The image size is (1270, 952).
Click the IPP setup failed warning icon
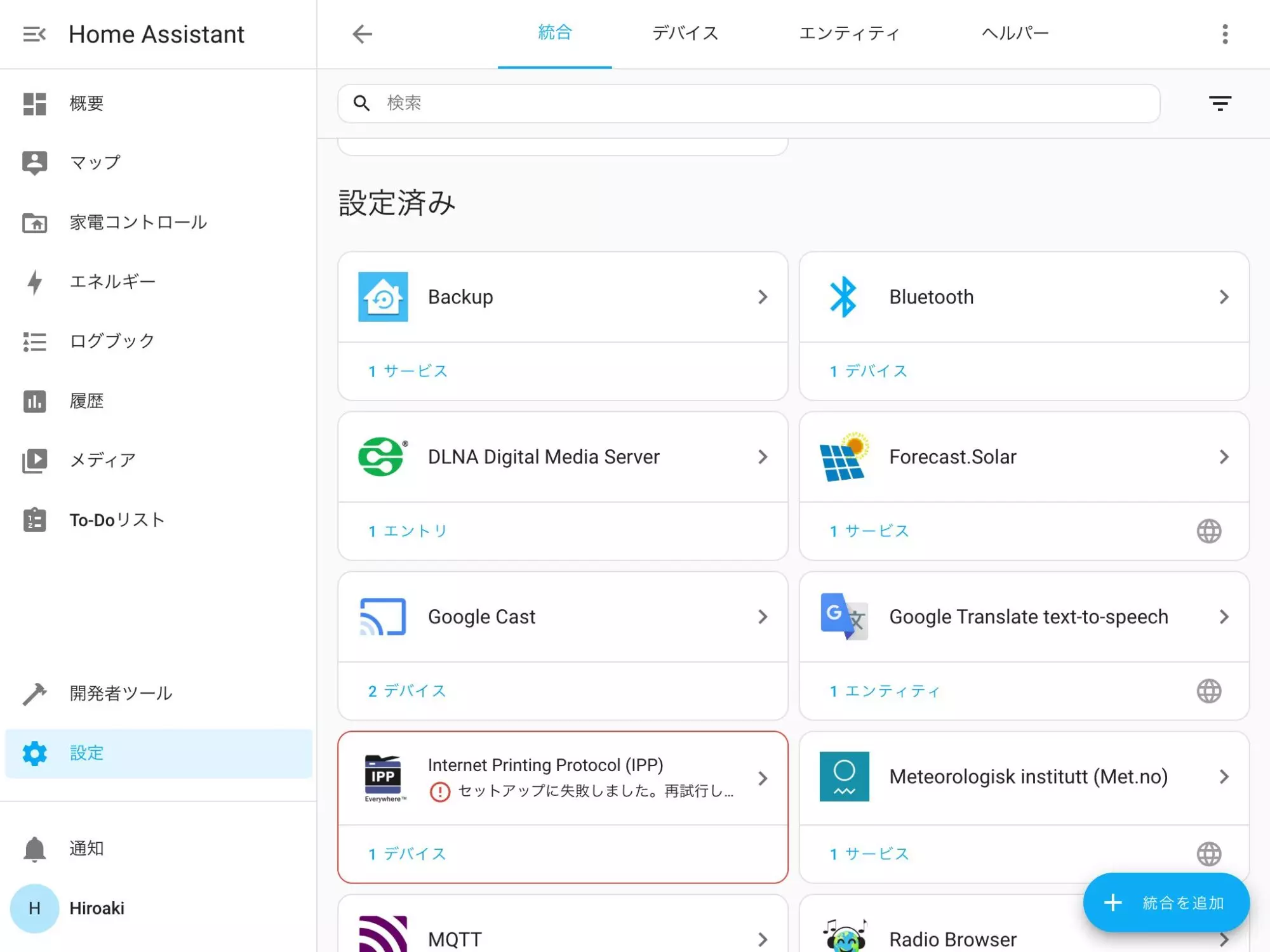(440, 792)
